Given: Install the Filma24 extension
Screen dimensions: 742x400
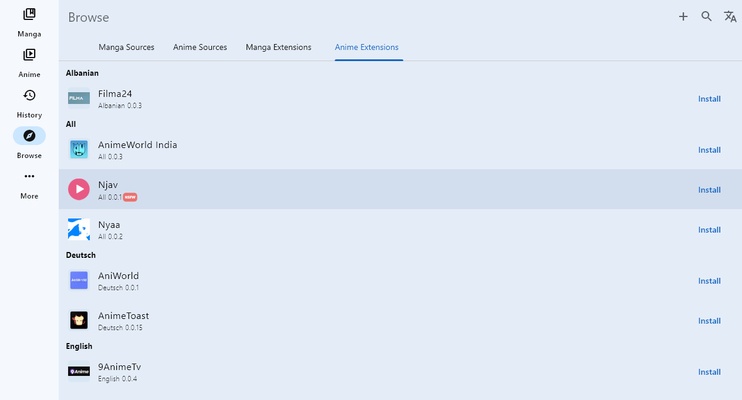Looking at the screenshot, I should 709,99.
